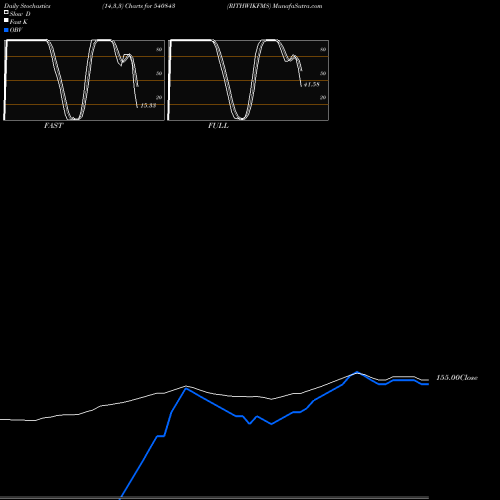This screenshot has width=500, height=500.
Task: Click the 80 axis label in FULL chart
Action: 323,49
